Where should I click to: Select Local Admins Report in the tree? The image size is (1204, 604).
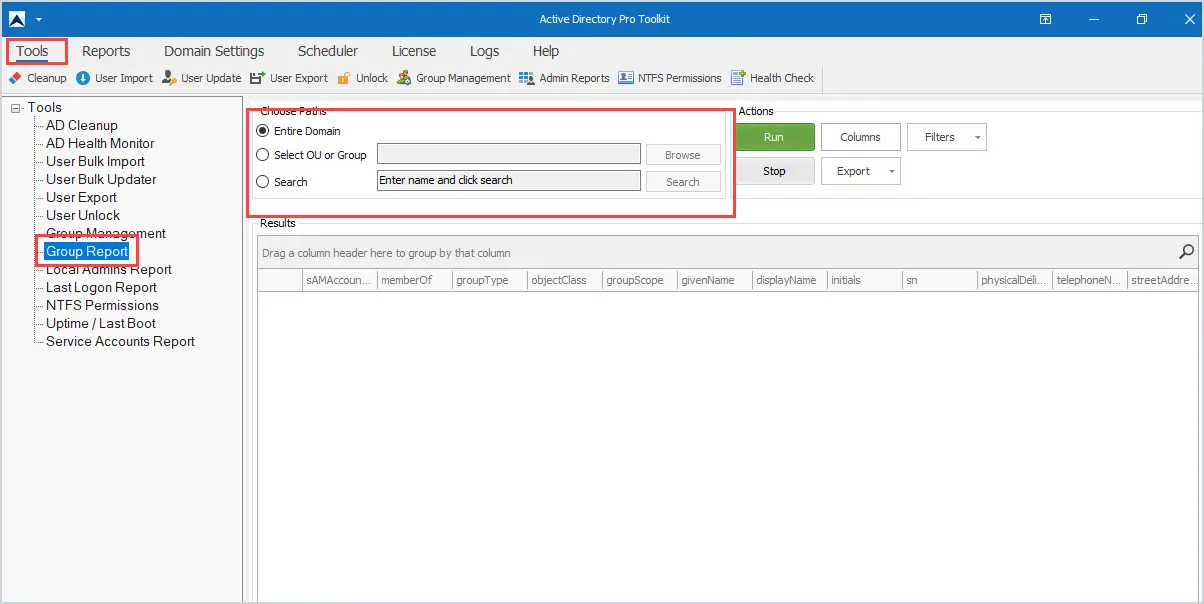coord(109,270)
